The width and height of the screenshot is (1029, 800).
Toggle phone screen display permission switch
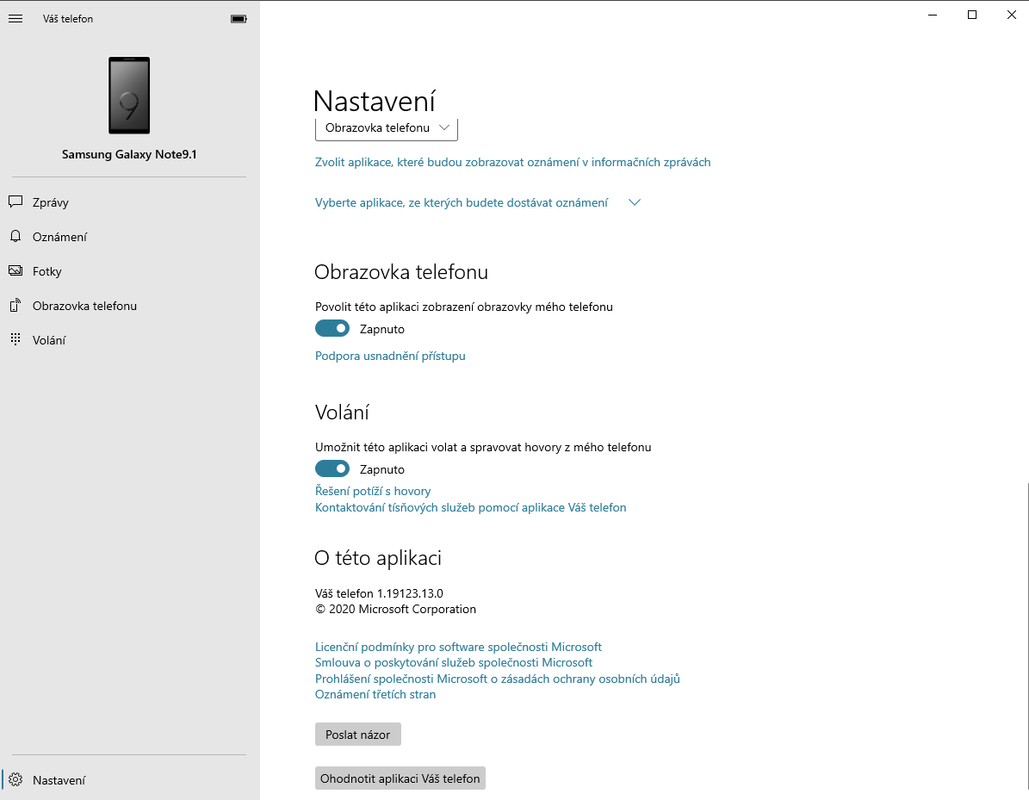pos(332,328)
